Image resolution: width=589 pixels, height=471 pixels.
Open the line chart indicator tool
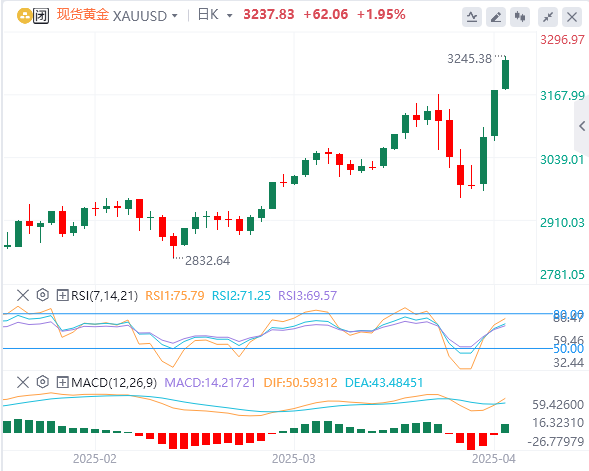click(x=472, y=17)
